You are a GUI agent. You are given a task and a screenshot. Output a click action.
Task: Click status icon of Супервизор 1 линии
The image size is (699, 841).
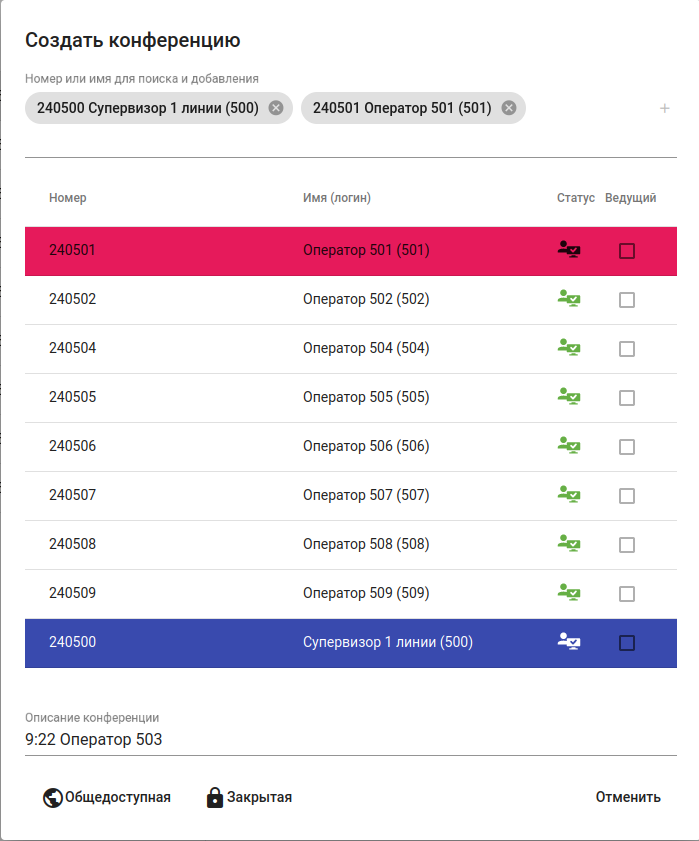coord(569,642)
